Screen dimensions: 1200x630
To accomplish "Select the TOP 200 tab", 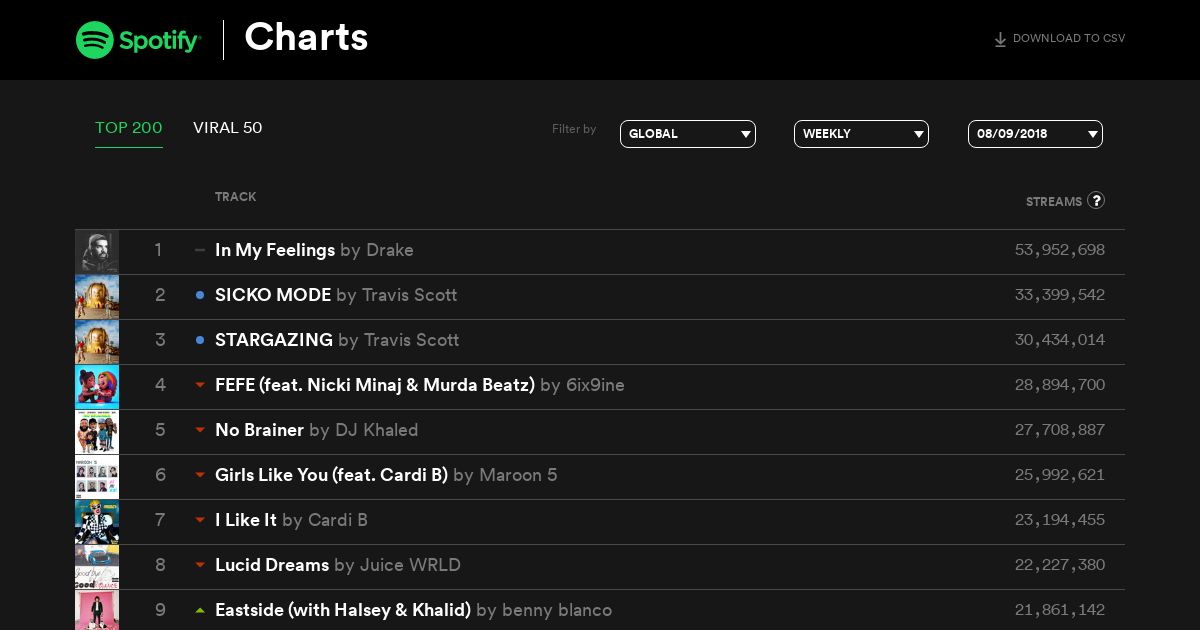I will click(129, 128).
